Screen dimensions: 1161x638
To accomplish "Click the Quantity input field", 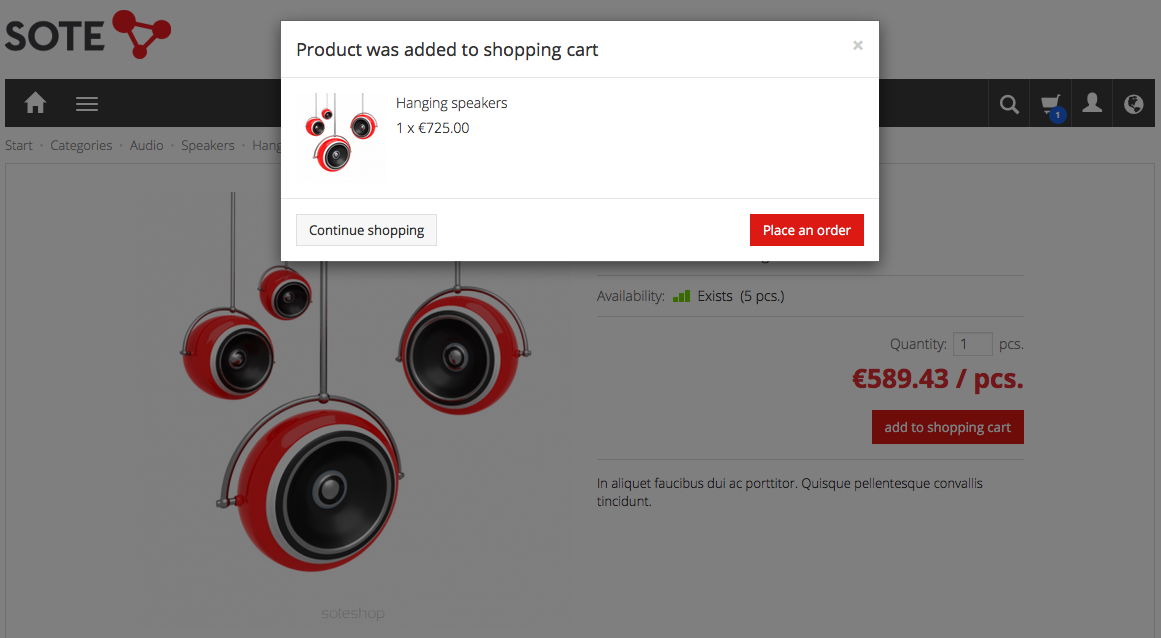I will click(972, 344).
